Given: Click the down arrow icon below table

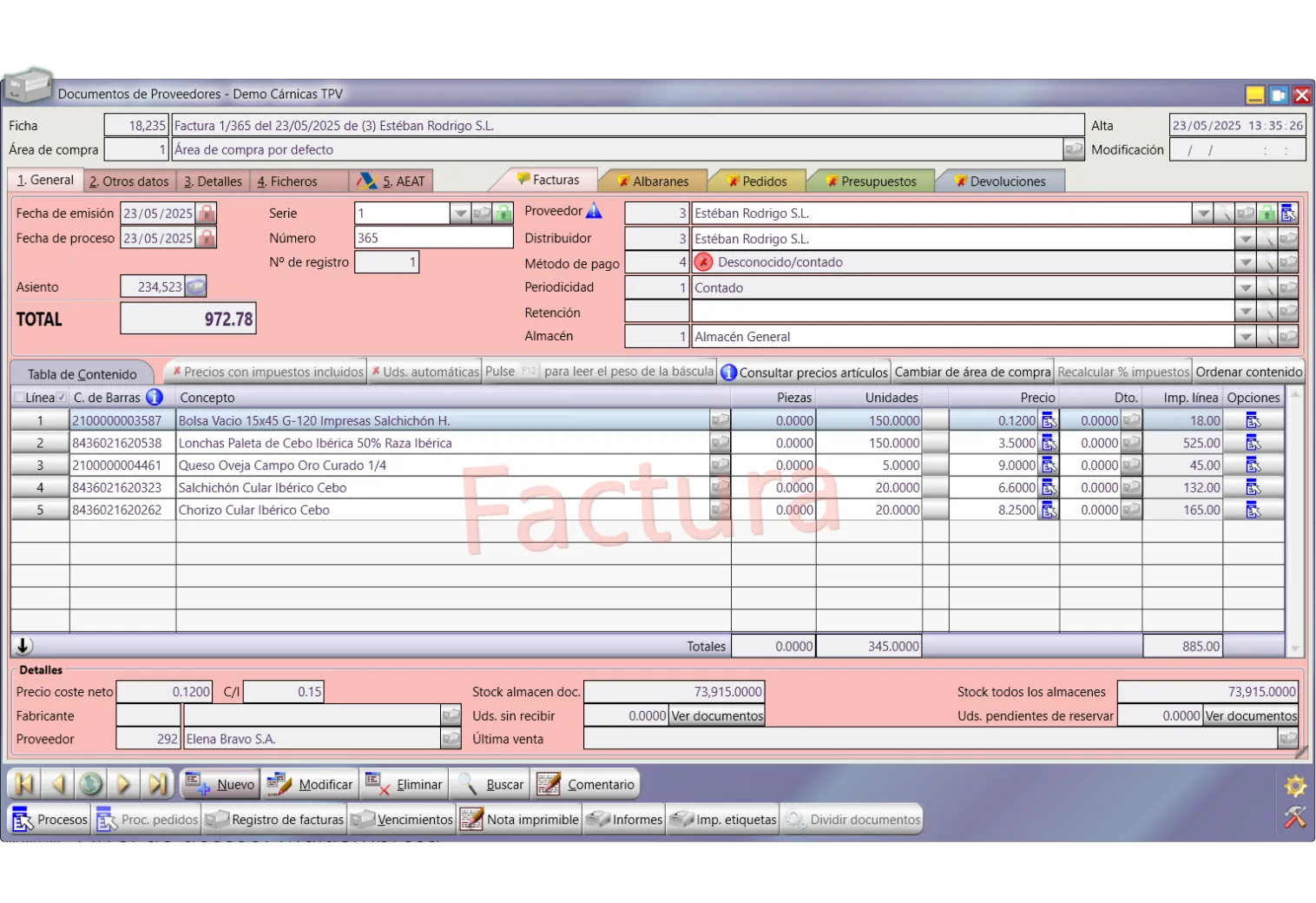Looking at the screenshot, I should coord(23,646).
